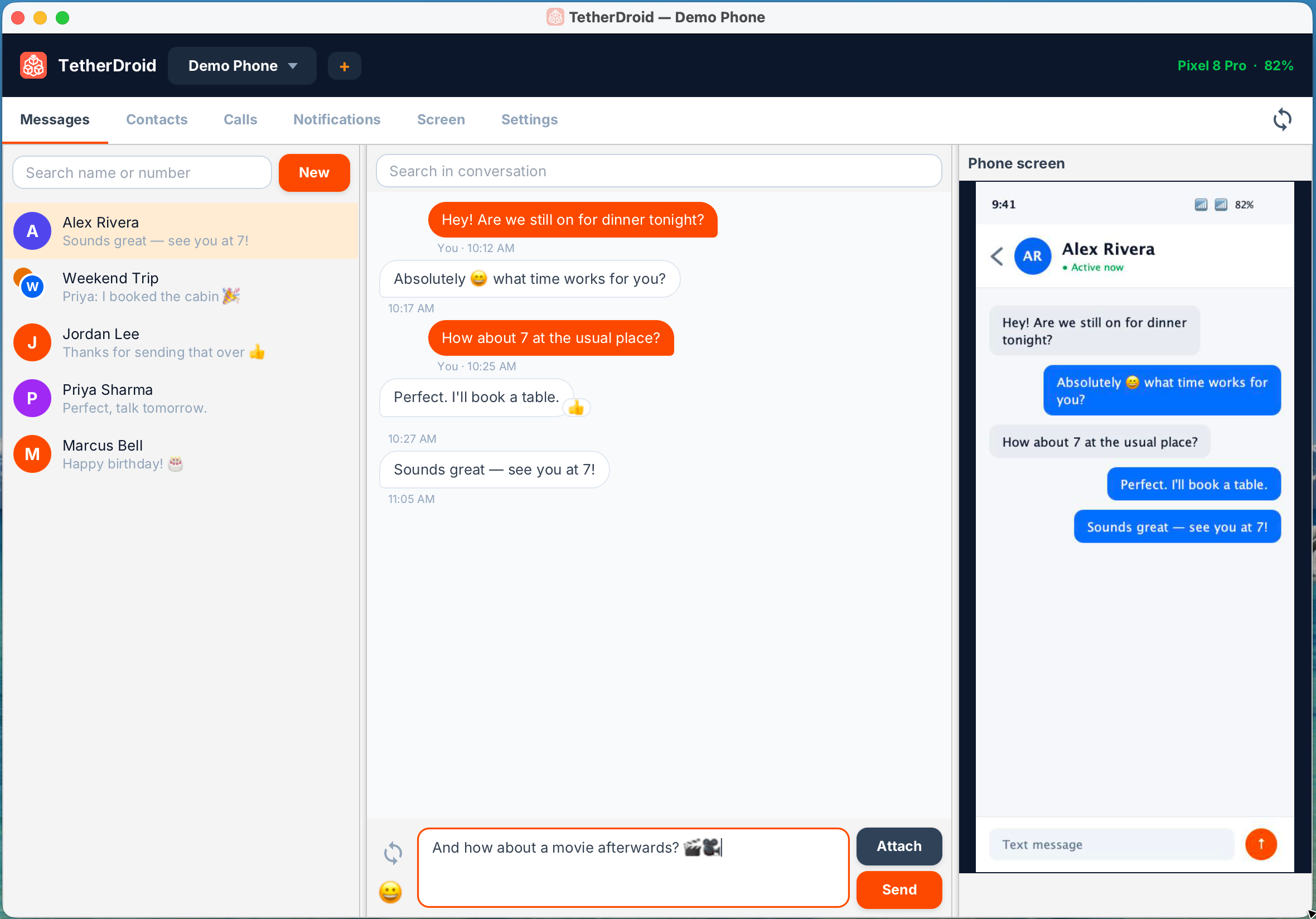Screen dimensions: 1316x919
Task: Click the message compose text box
Action: tap(633, 867)
